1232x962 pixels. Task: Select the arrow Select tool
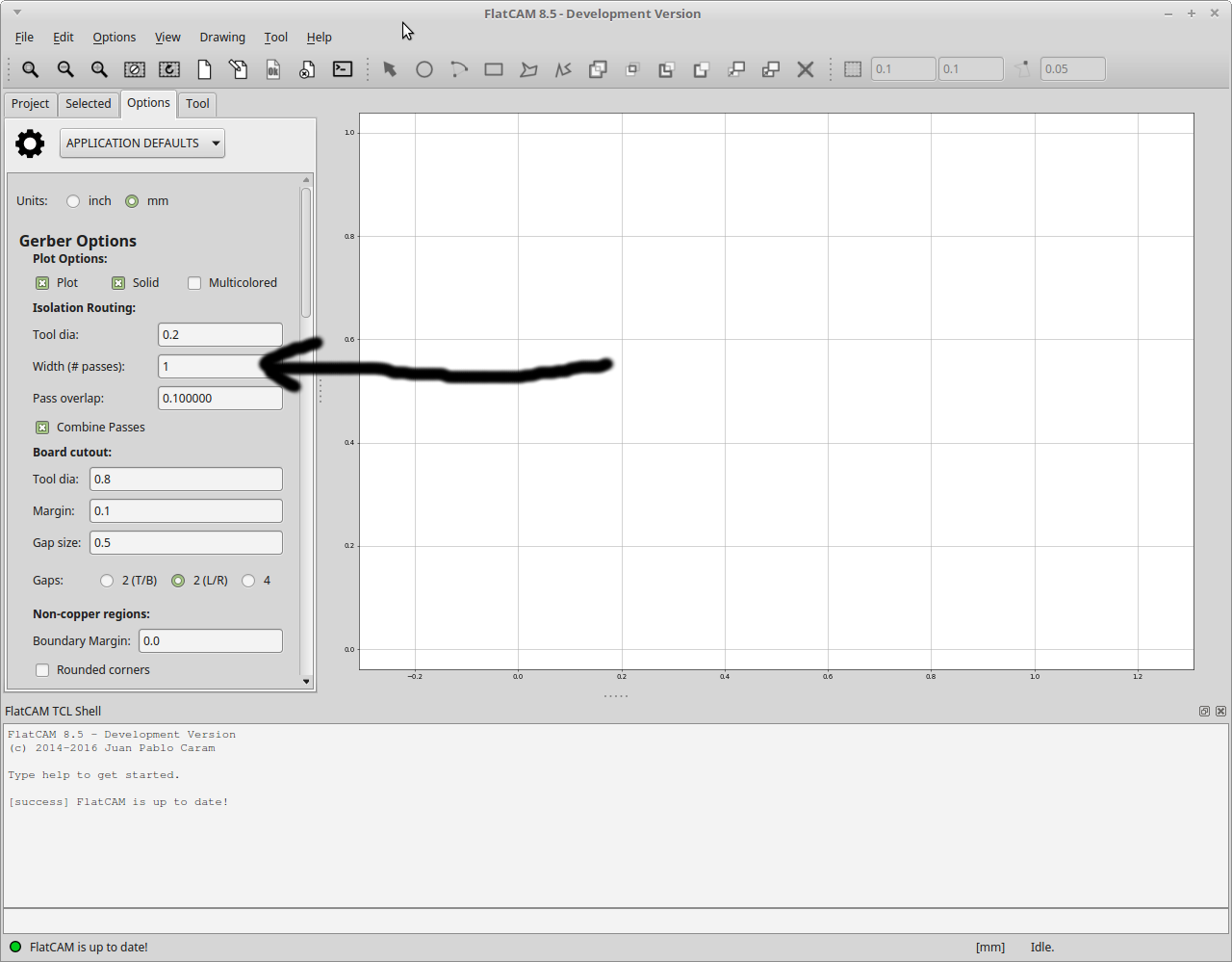(390, 69)
